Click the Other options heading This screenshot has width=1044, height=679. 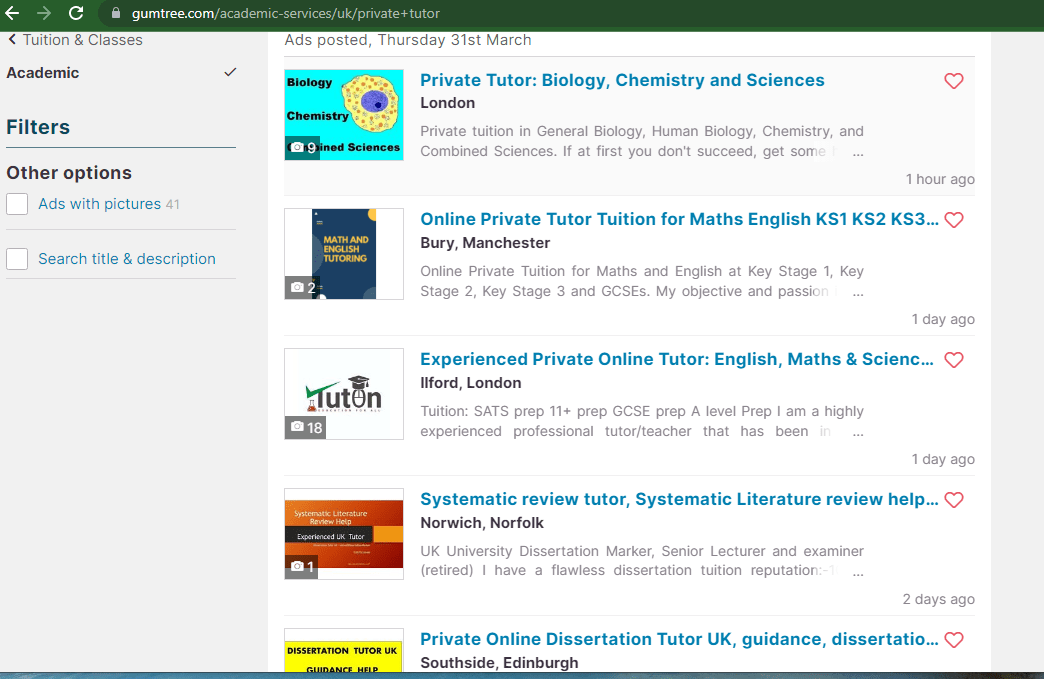[x=69, y=172]
